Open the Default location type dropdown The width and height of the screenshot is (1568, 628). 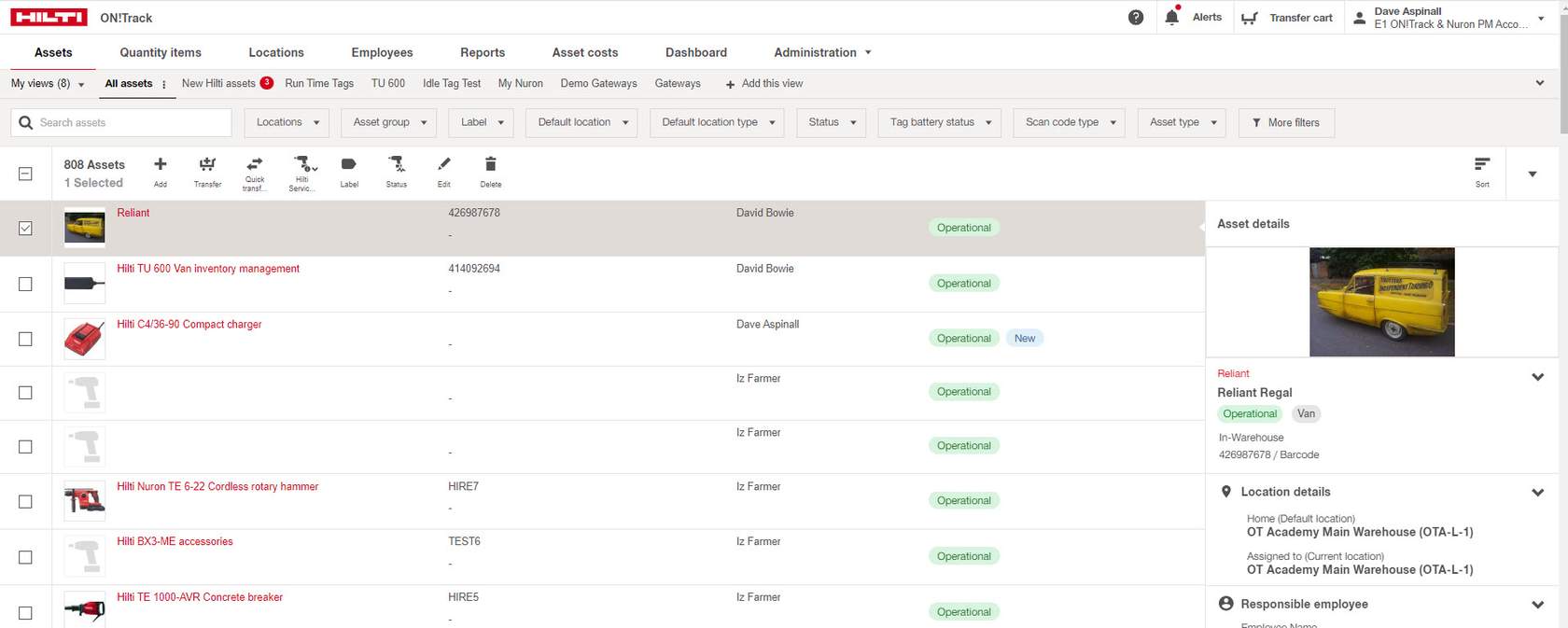coord(718,122)
